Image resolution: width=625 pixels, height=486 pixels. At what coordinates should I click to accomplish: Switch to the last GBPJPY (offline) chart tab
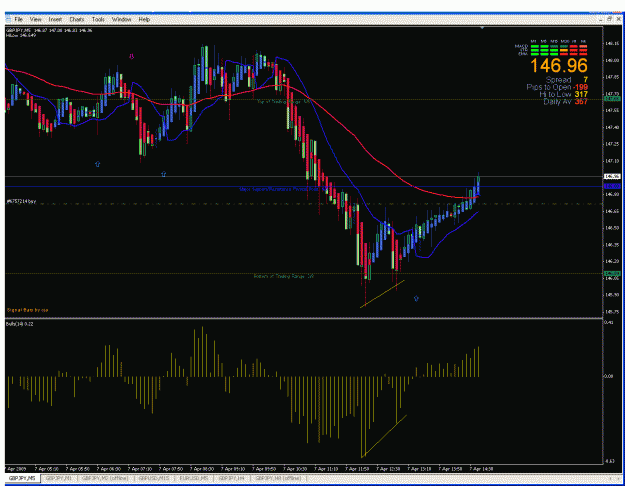277,478
